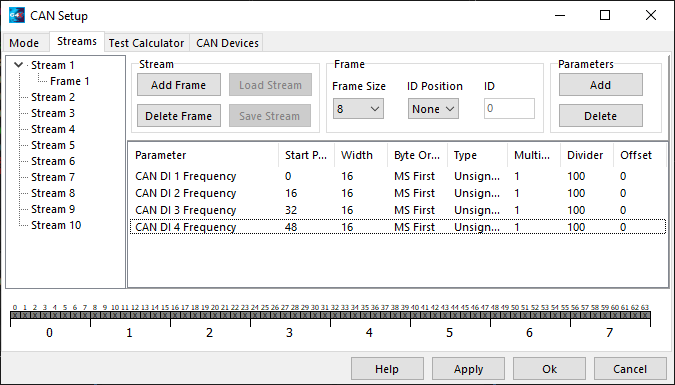Click byte 0 label in frame layout
This screenshot has height=385, width=675.
tap(50, 332)
